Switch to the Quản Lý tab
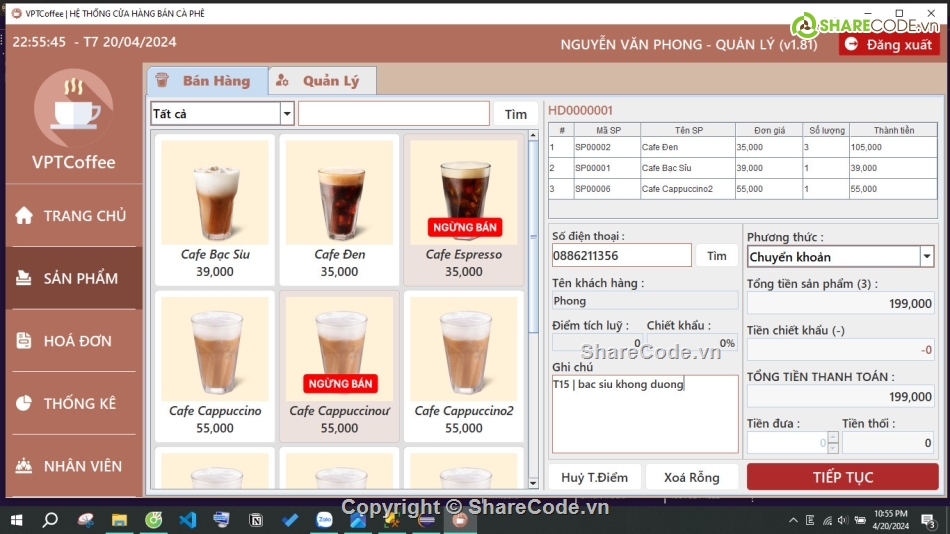 [x=322, y=81]
